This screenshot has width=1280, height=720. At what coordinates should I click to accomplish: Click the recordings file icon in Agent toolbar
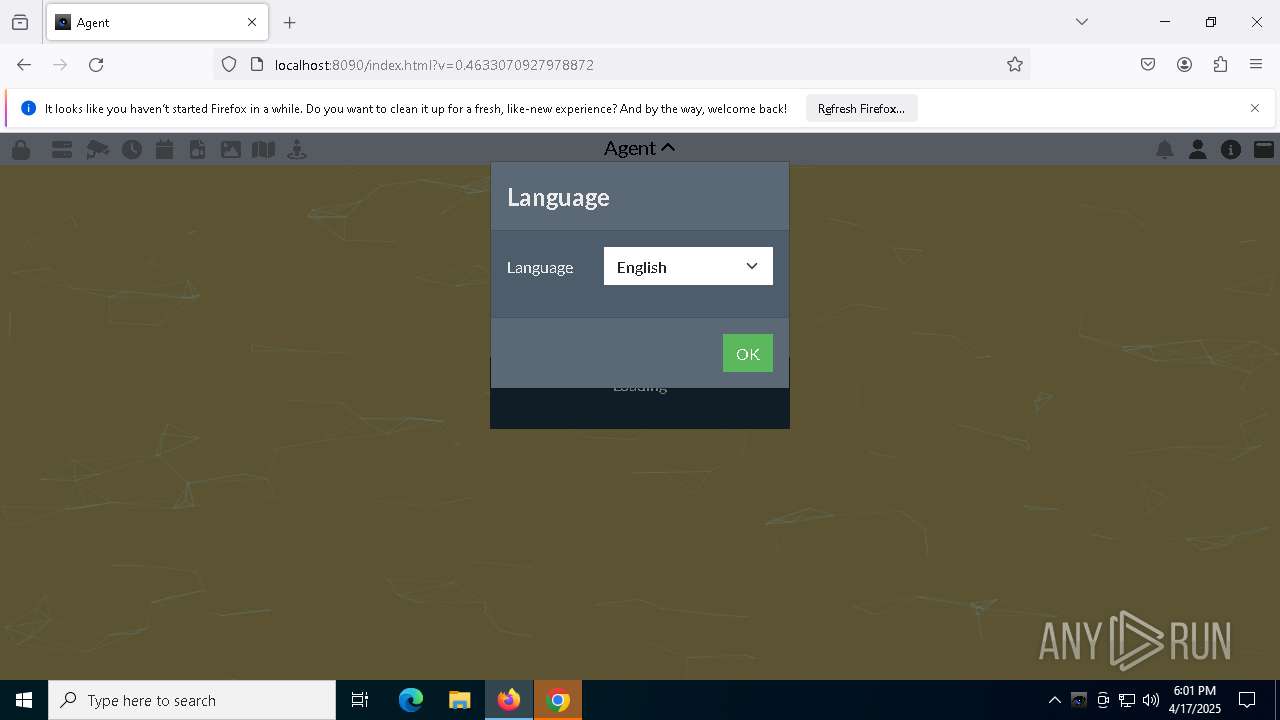pyautogui.click(x=198, y=149)
